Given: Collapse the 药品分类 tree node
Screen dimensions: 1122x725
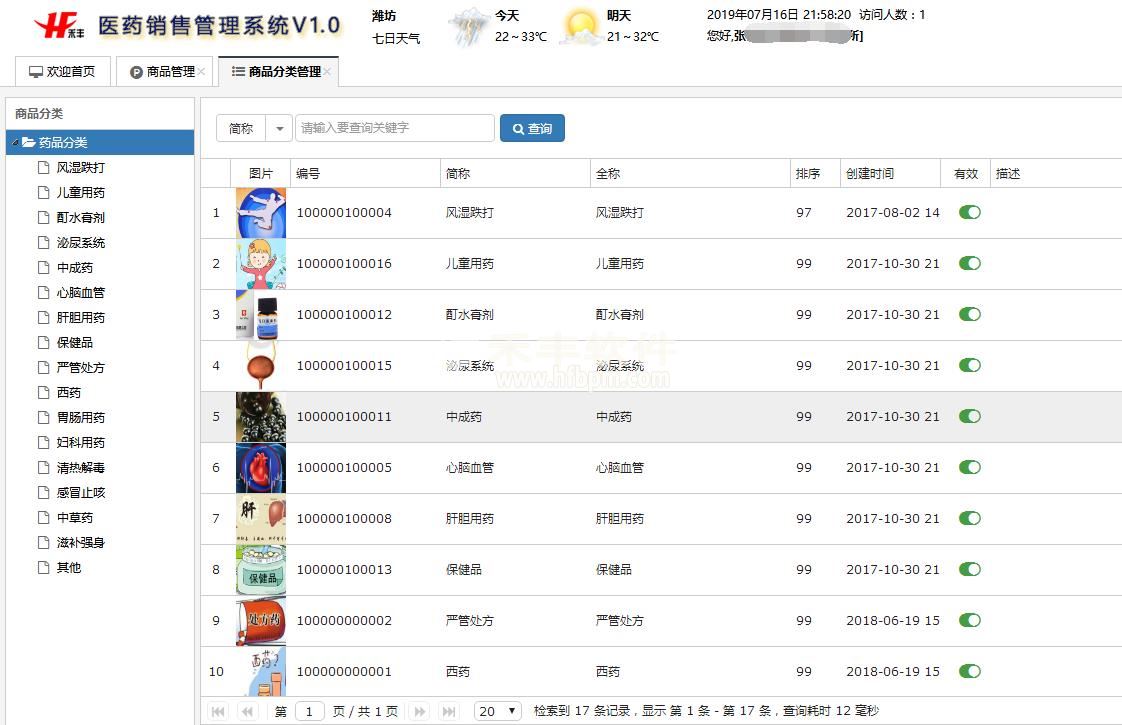Looking at the screenshot, I should click(14, 143).
